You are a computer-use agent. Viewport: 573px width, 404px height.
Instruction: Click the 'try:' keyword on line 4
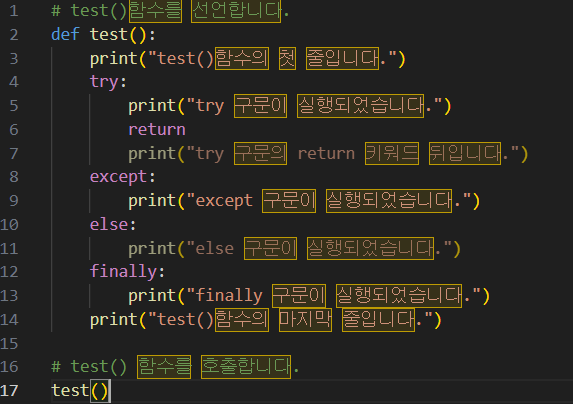[108, 82]
